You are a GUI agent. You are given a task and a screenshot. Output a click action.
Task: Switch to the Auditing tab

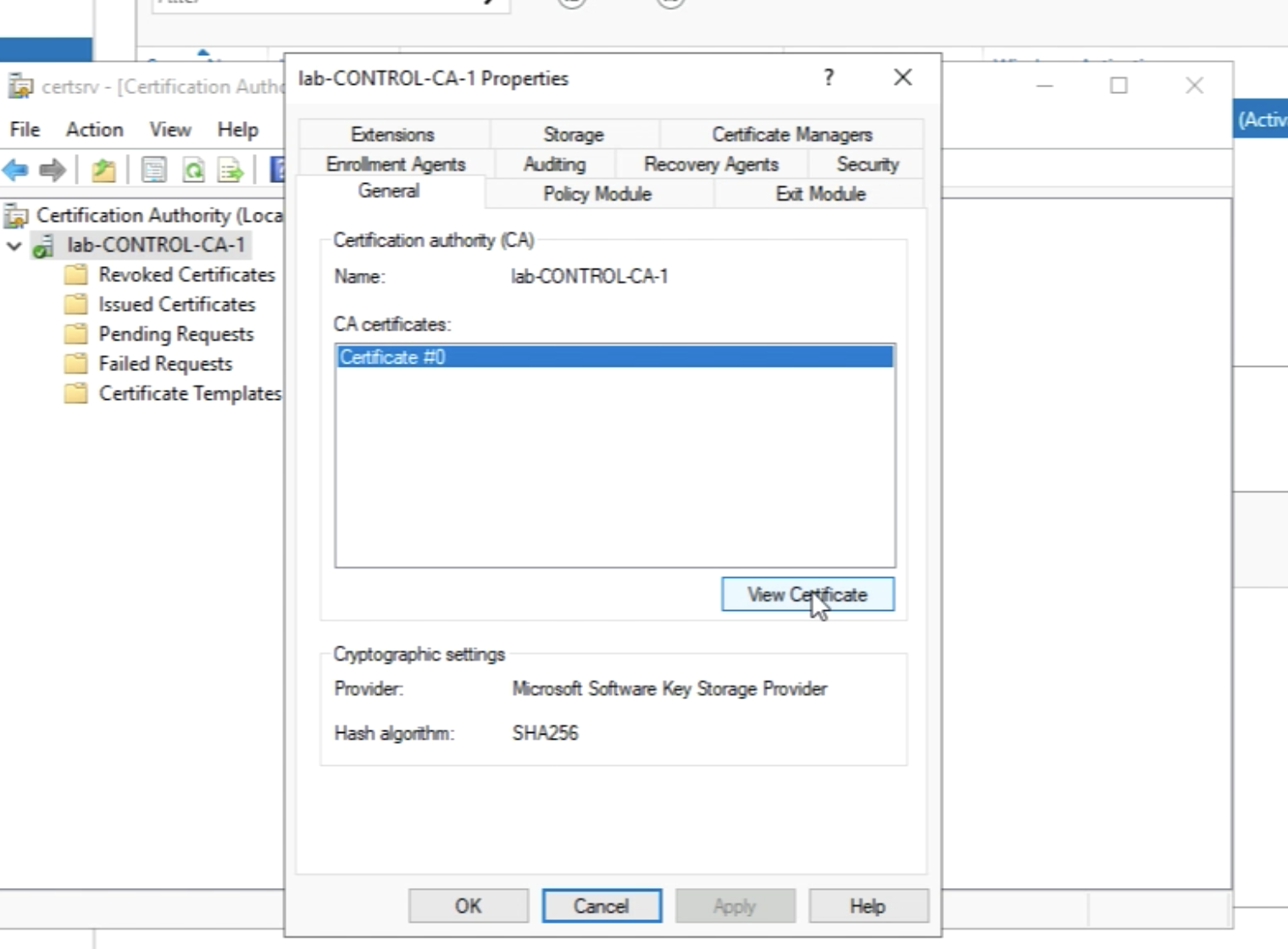pos(554,164)
